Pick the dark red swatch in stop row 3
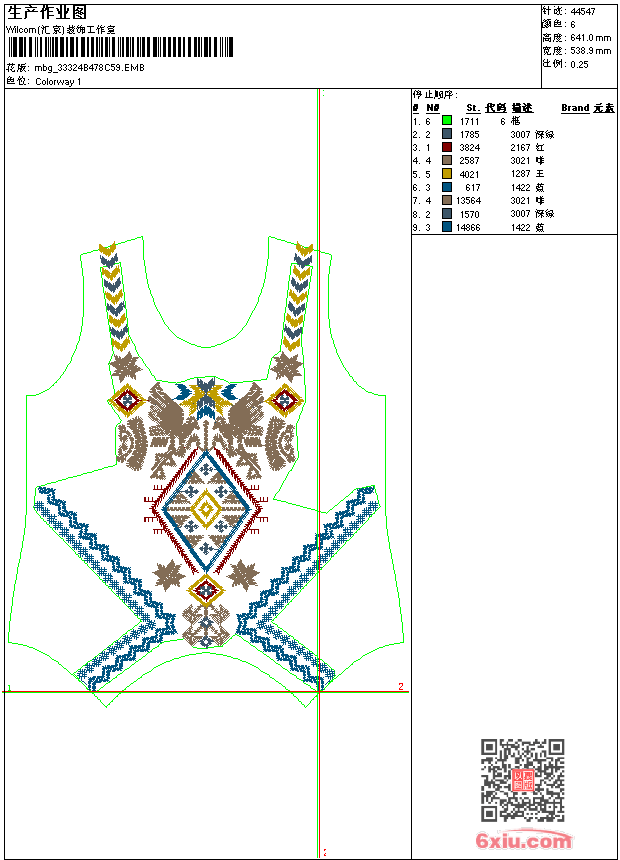Screen dimensions: 620x860 447,147
